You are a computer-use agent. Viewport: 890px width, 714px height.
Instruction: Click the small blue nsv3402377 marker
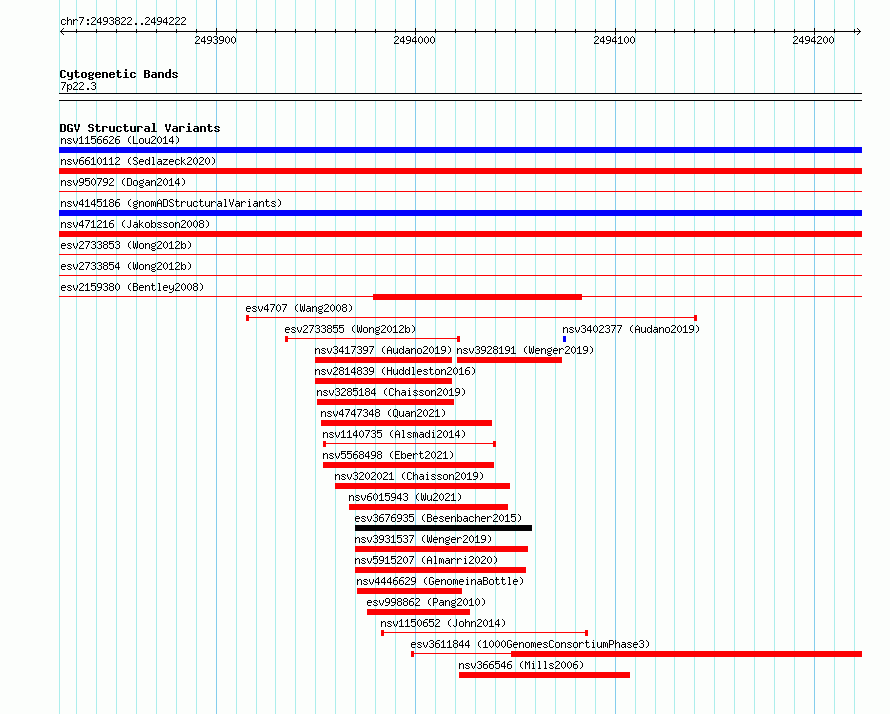coord(564,339)
